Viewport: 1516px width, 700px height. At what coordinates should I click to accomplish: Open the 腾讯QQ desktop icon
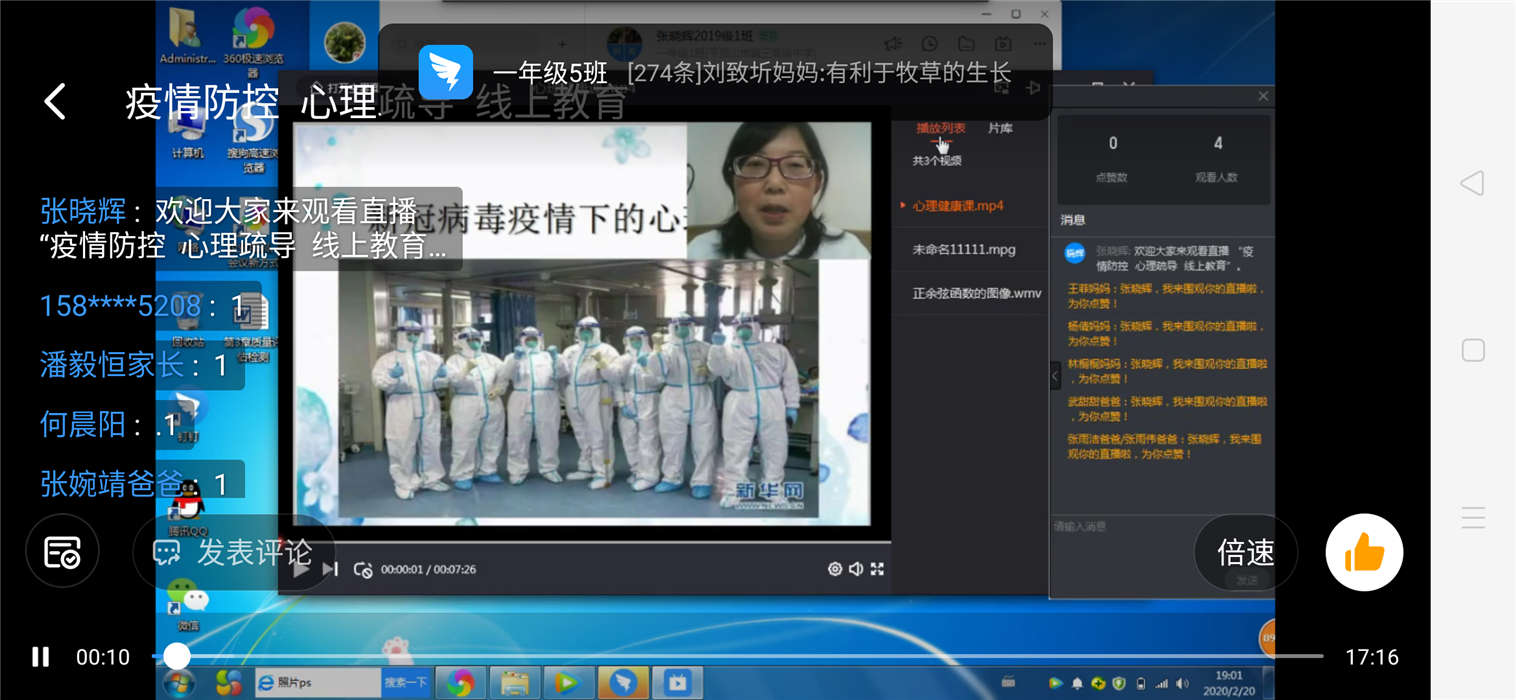tap(187, 508)
